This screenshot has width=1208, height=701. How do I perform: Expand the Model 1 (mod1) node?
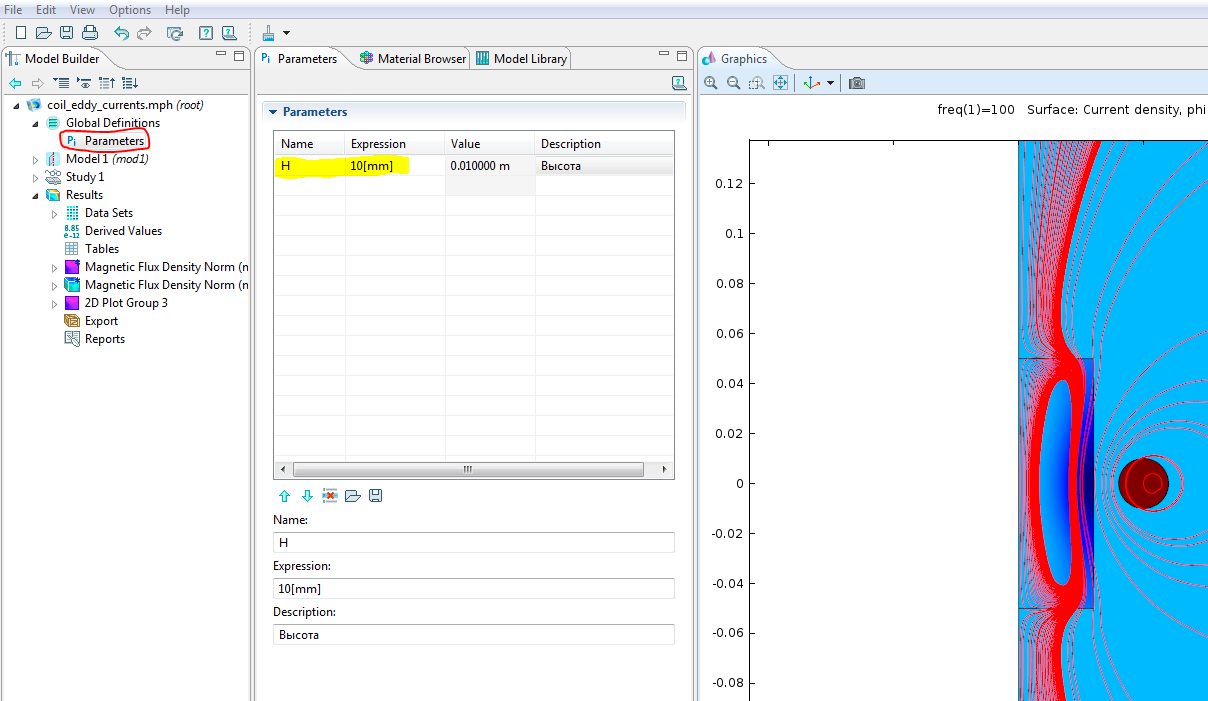(x=36, y=159)
